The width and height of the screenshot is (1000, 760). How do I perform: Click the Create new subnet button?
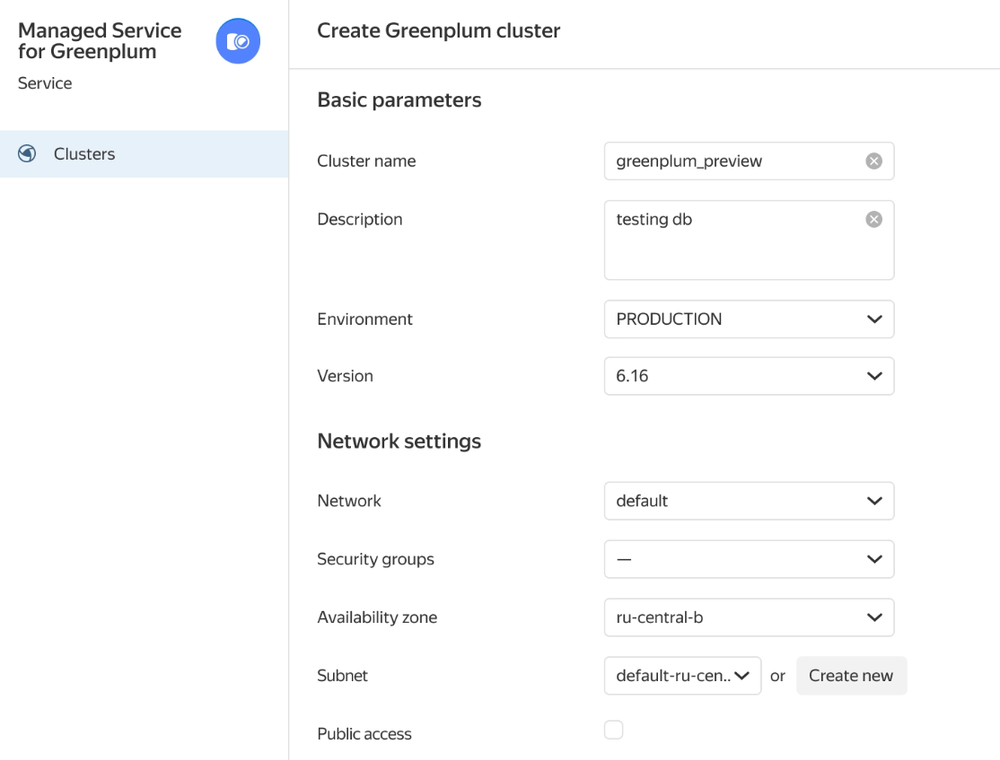tap(851, 676)
